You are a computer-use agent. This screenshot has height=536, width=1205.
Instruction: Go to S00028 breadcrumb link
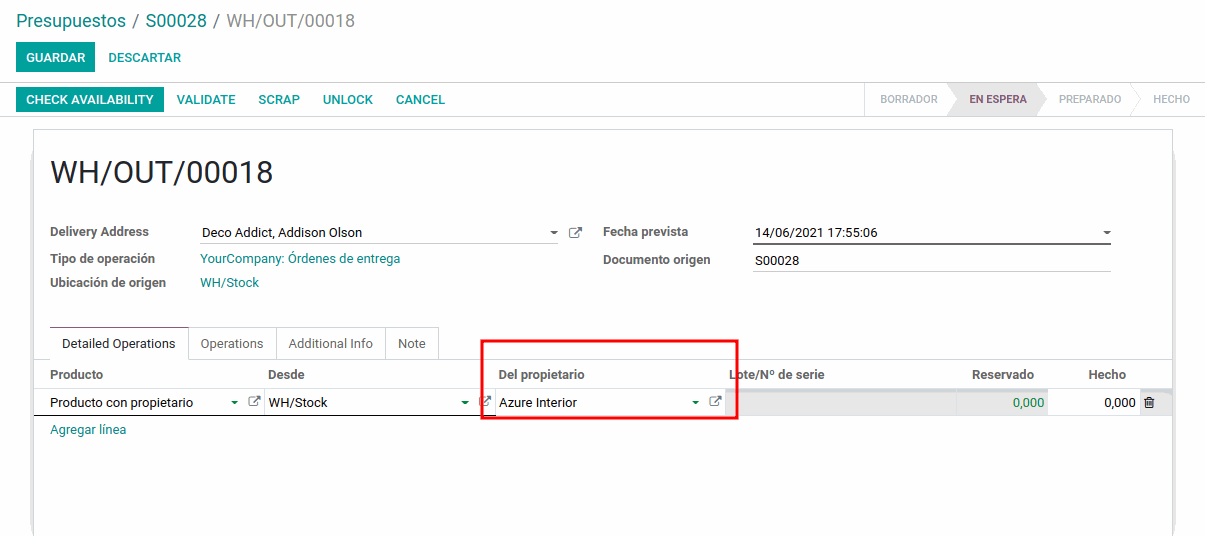point(176,20)
